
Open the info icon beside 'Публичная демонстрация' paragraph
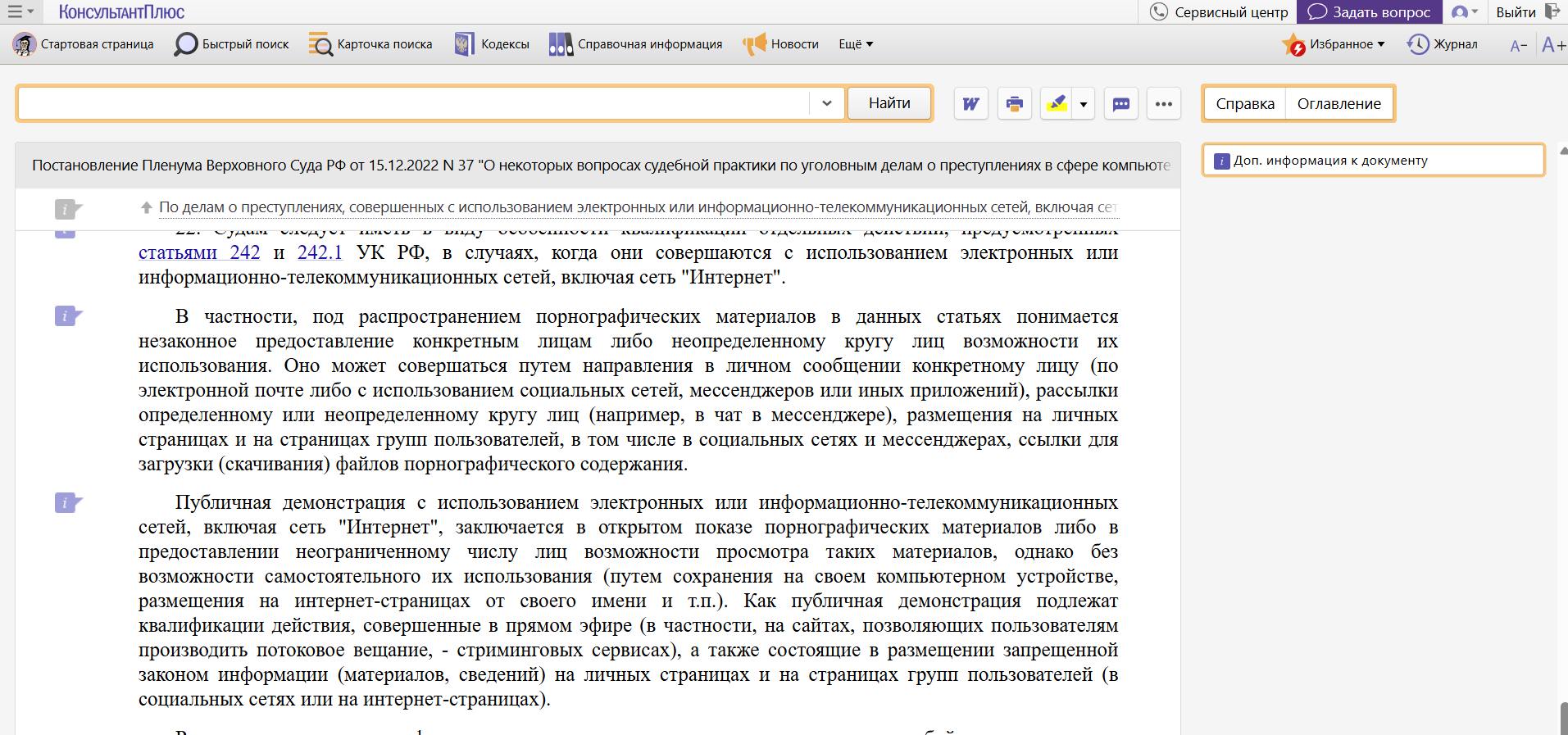[67, 502]
